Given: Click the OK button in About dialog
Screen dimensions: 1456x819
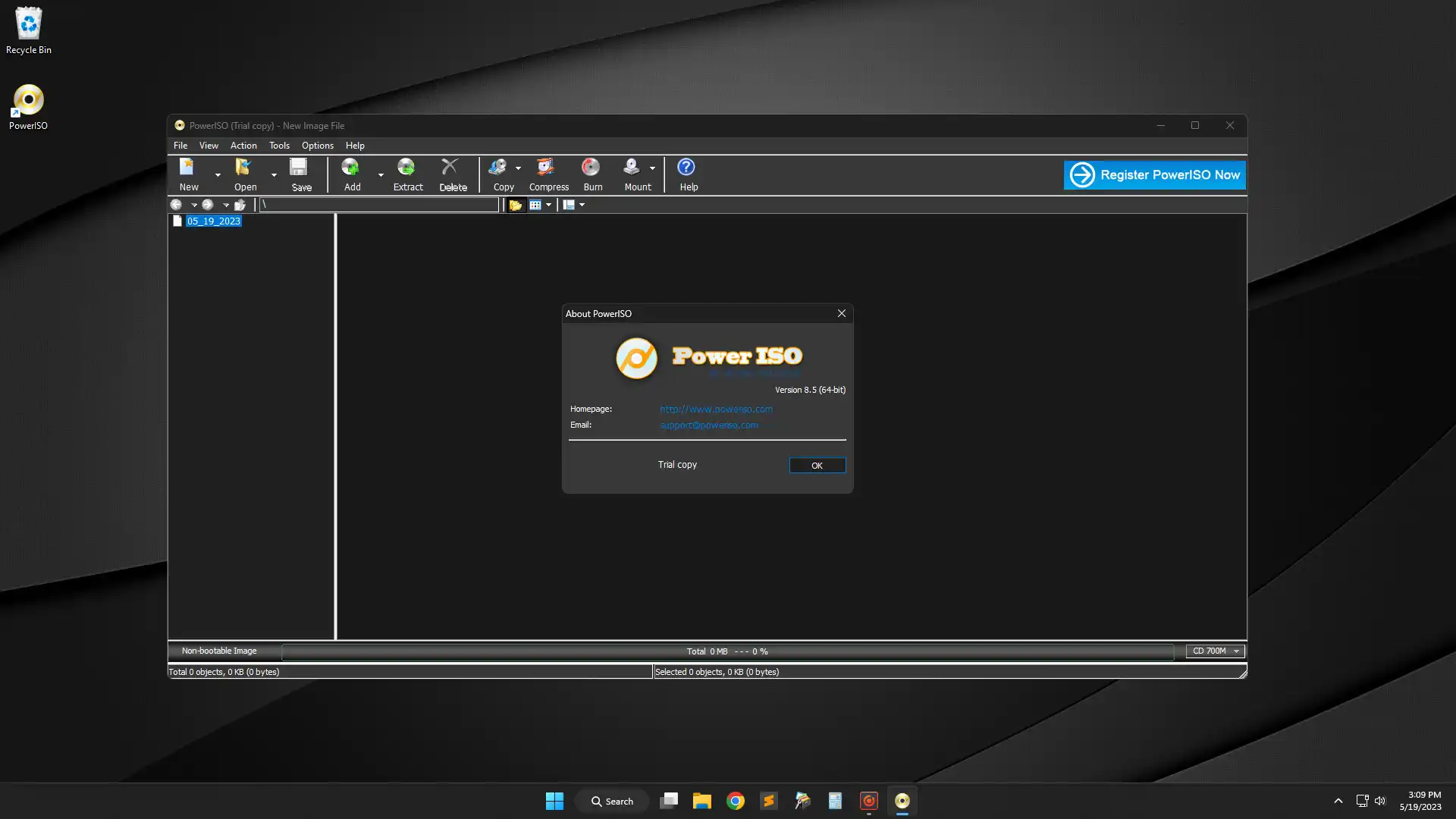Looking at the screenshot, I should 816,465.
